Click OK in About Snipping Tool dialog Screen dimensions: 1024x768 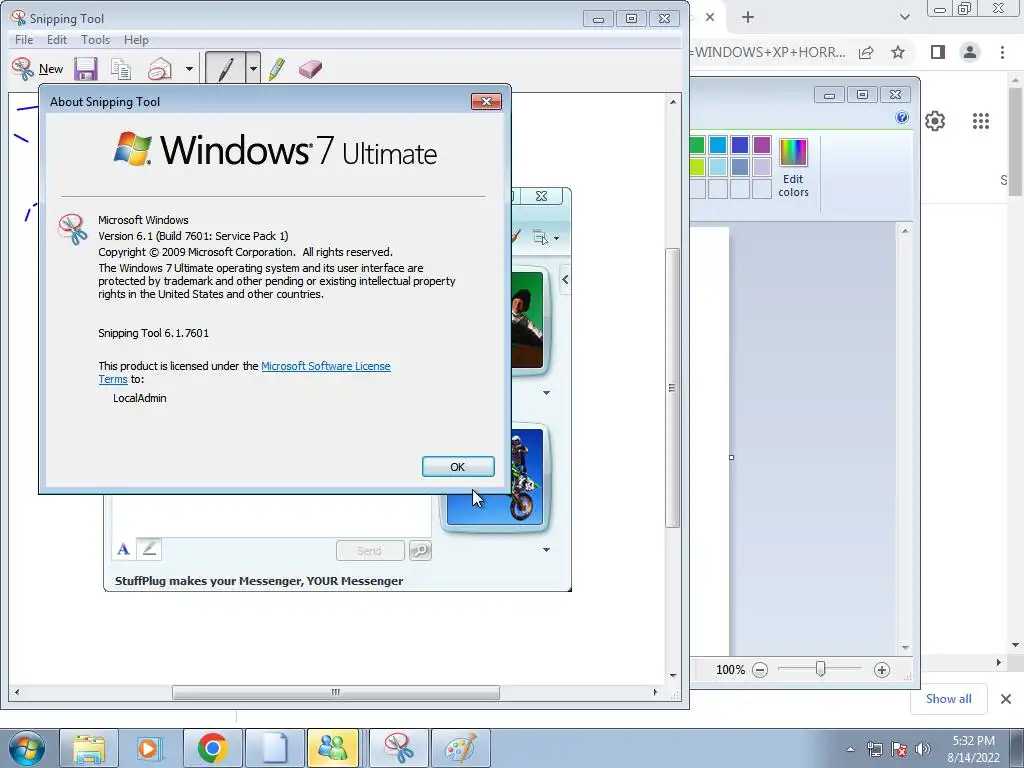pos(458,467)
